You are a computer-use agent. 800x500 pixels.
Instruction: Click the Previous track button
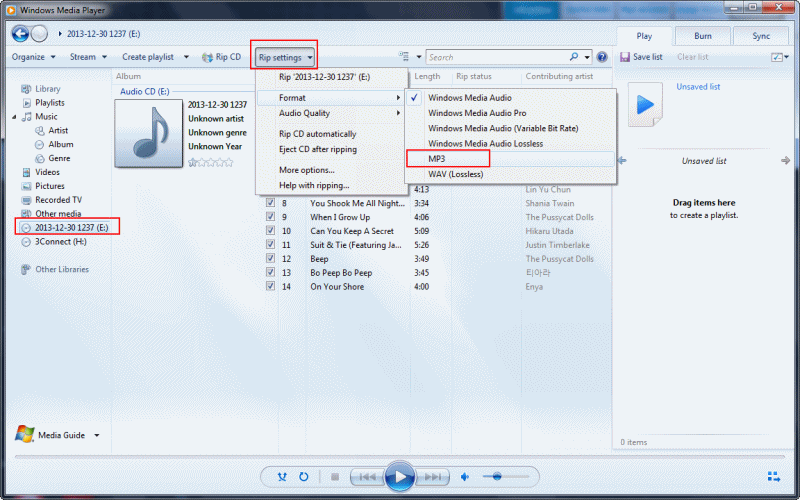pos(367,477)
